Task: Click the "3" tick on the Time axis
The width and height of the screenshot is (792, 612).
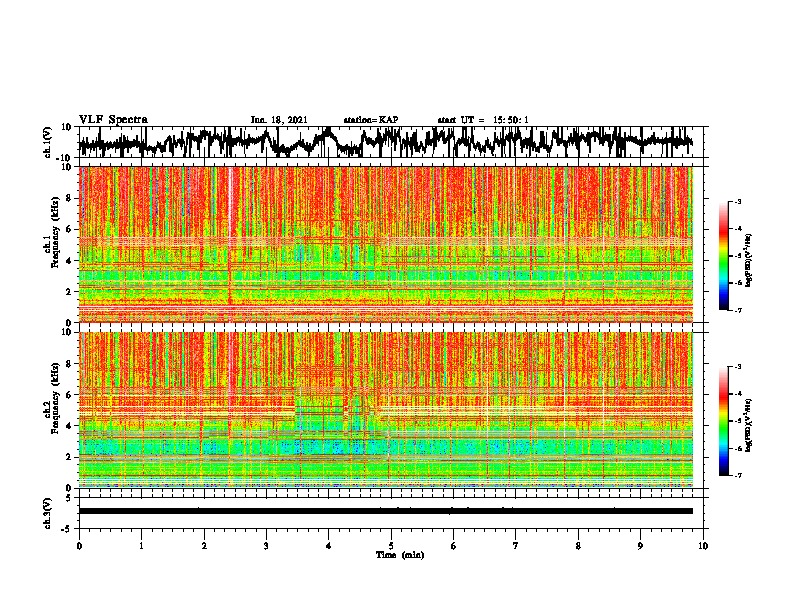Action: point(266,546)
